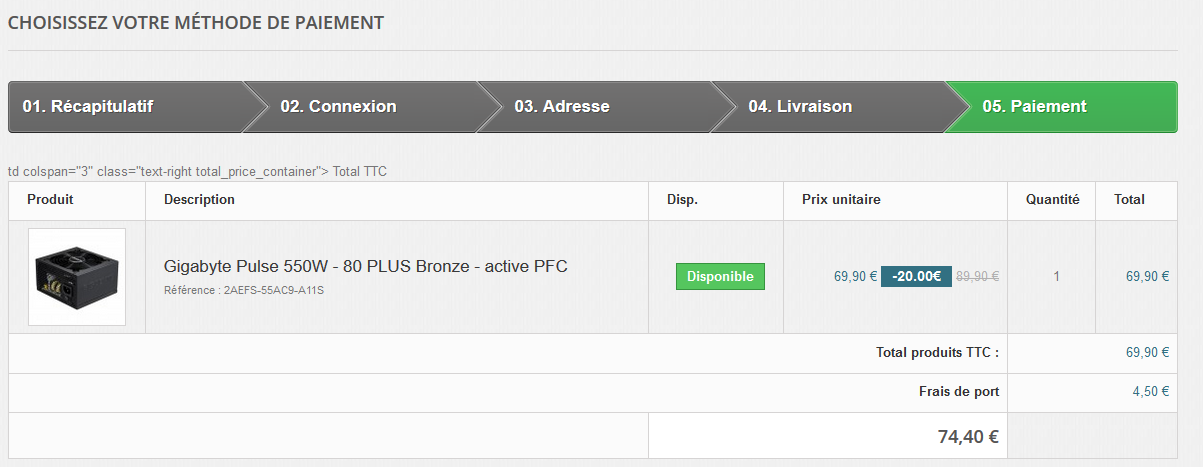Click the Prix unitaire column header
This screenshot has height=467, width=1203.
click(x=841, y=200)
